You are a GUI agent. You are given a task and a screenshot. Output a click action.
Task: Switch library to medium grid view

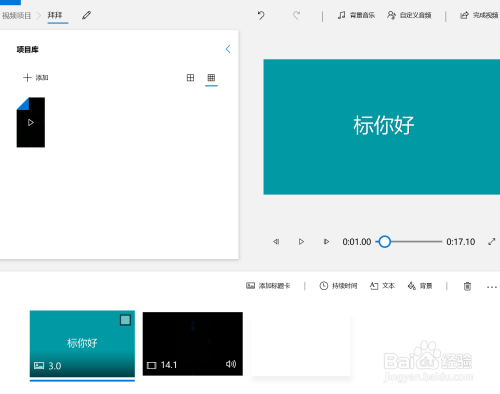point(190,78)
